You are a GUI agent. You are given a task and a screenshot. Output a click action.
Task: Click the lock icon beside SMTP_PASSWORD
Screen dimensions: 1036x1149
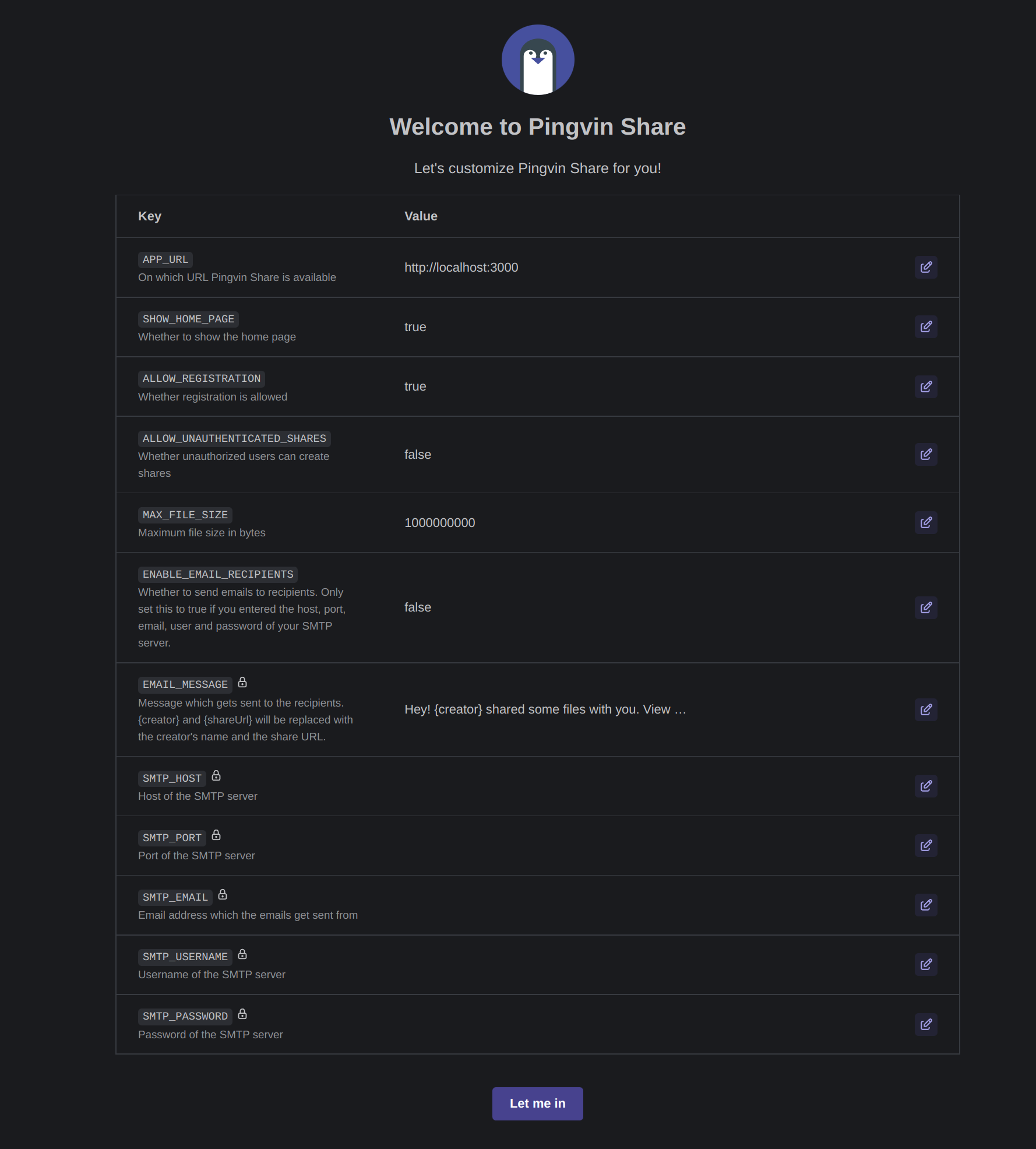click(x=242, y=1014)
